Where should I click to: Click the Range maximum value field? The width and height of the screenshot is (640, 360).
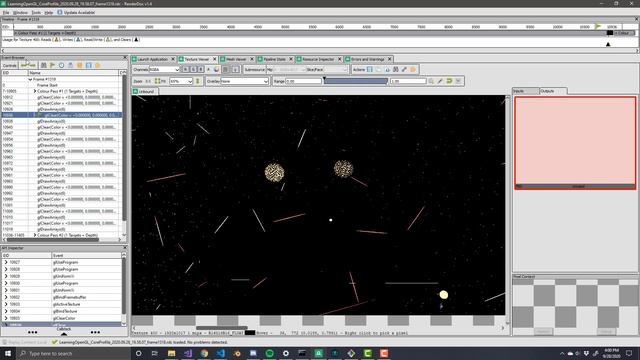[x=408, y=81]
